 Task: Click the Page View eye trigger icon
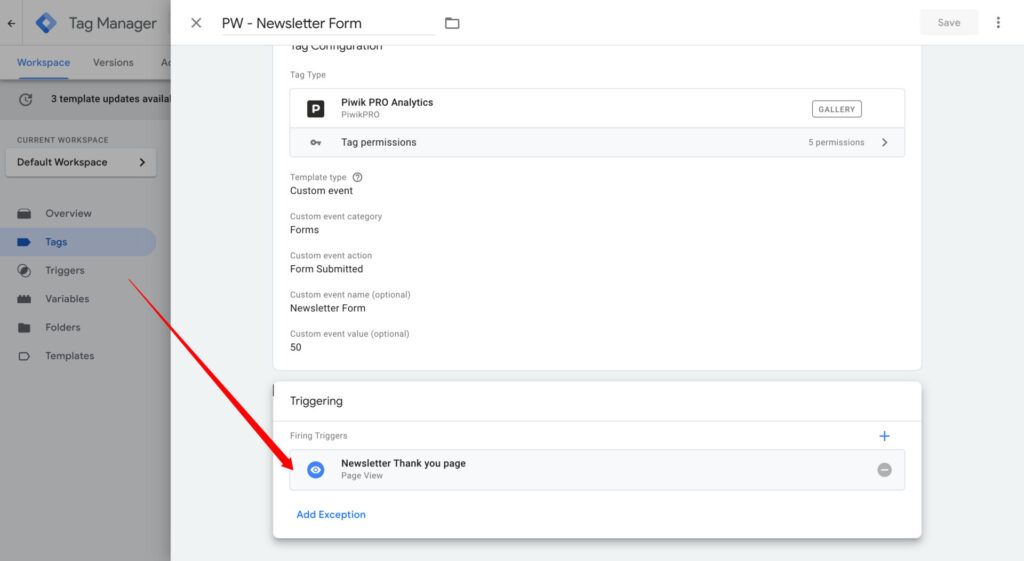(x=315, y=470)
